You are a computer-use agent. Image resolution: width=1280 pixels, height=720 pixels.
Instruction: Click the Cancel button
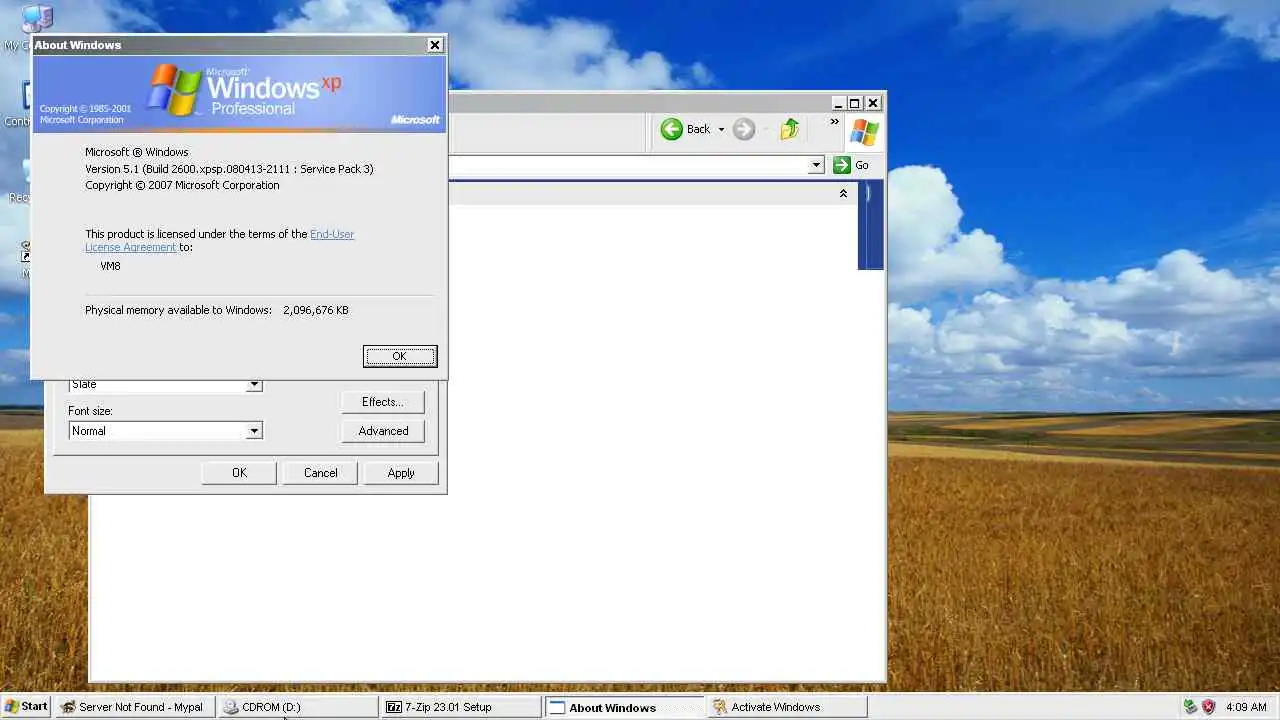tap(320, 473)
